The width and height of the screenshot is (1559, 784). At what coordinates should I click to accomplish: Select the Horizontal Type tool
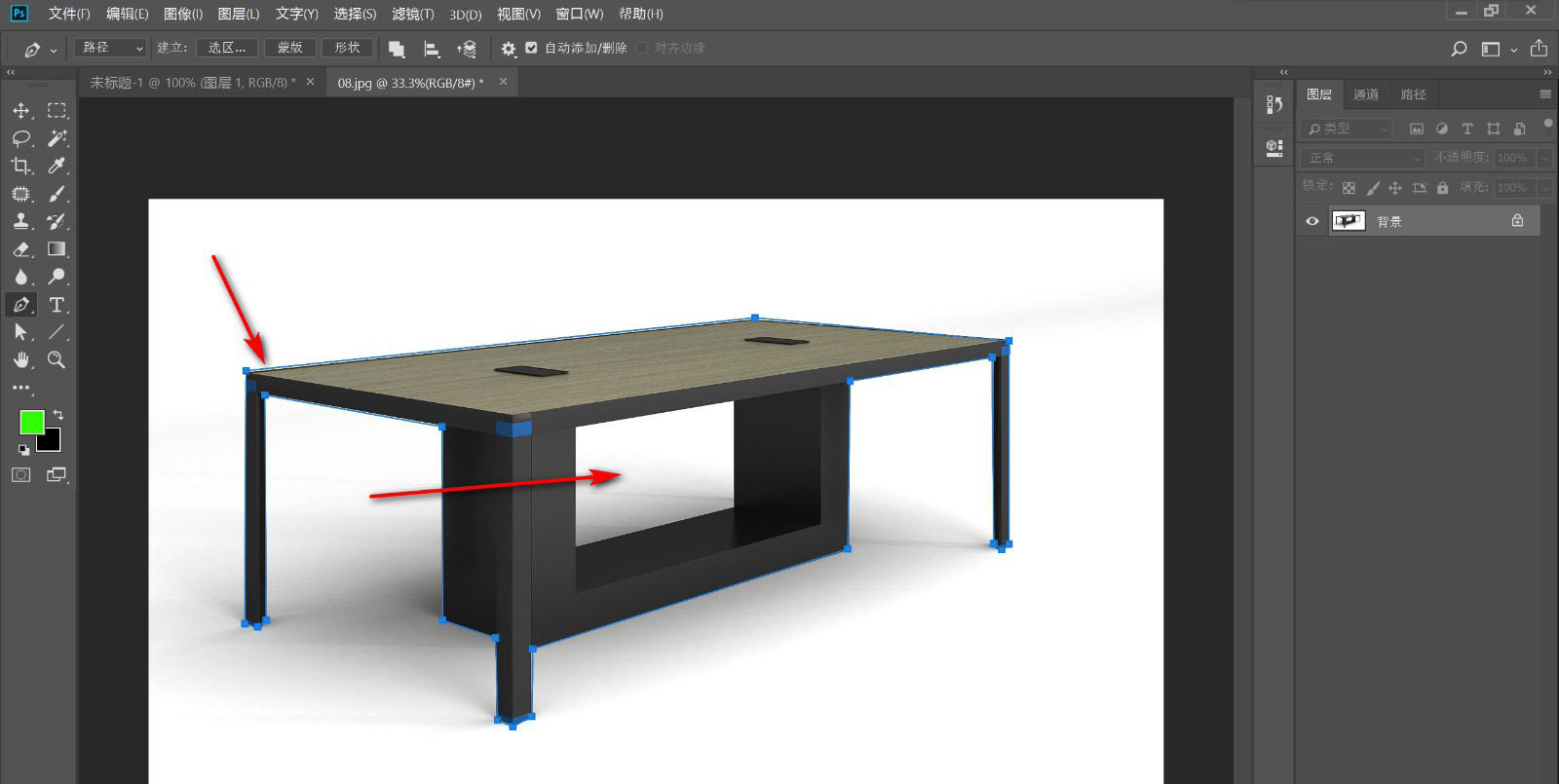pos(57,305)
